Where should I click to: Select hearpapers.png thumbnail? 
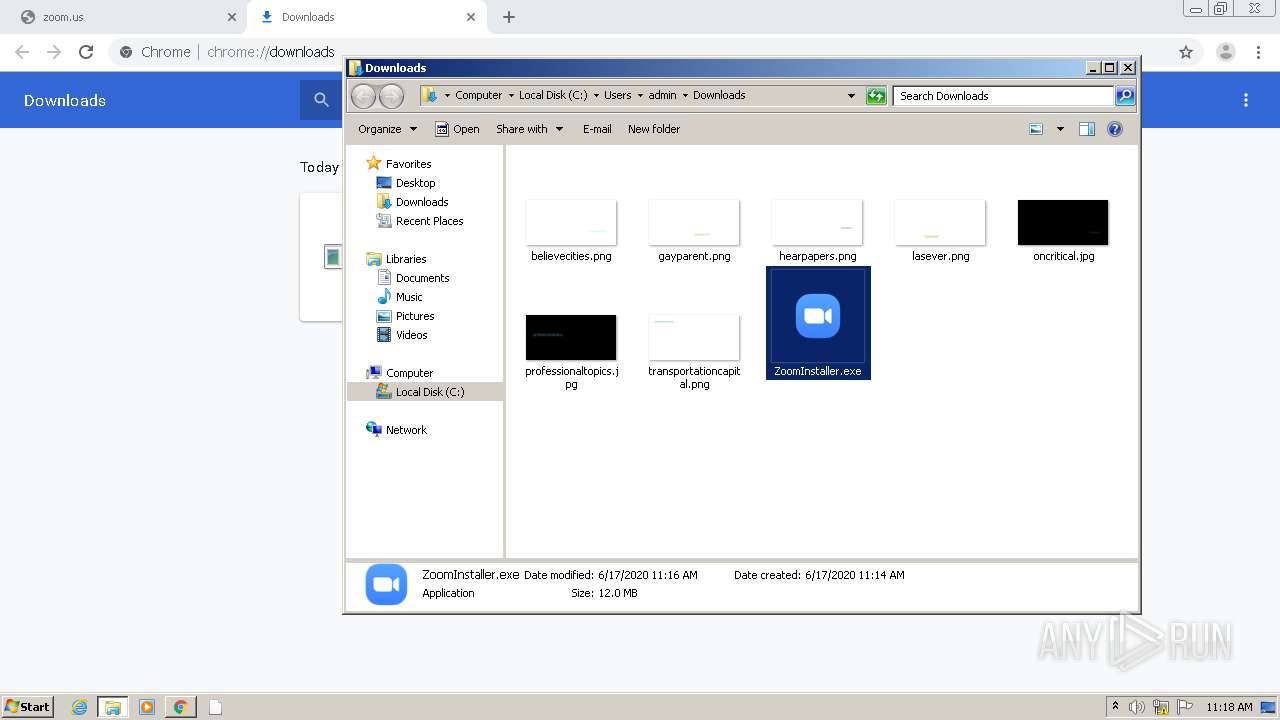[x=817, y=222]
